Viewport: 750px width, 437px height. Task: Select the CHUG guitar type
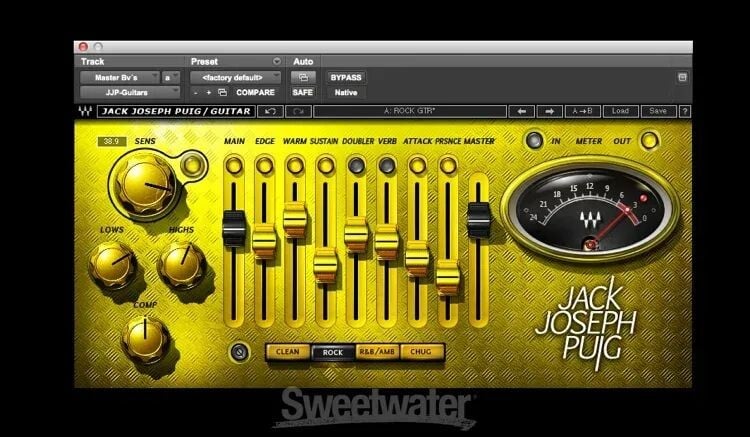pos(421,352)
